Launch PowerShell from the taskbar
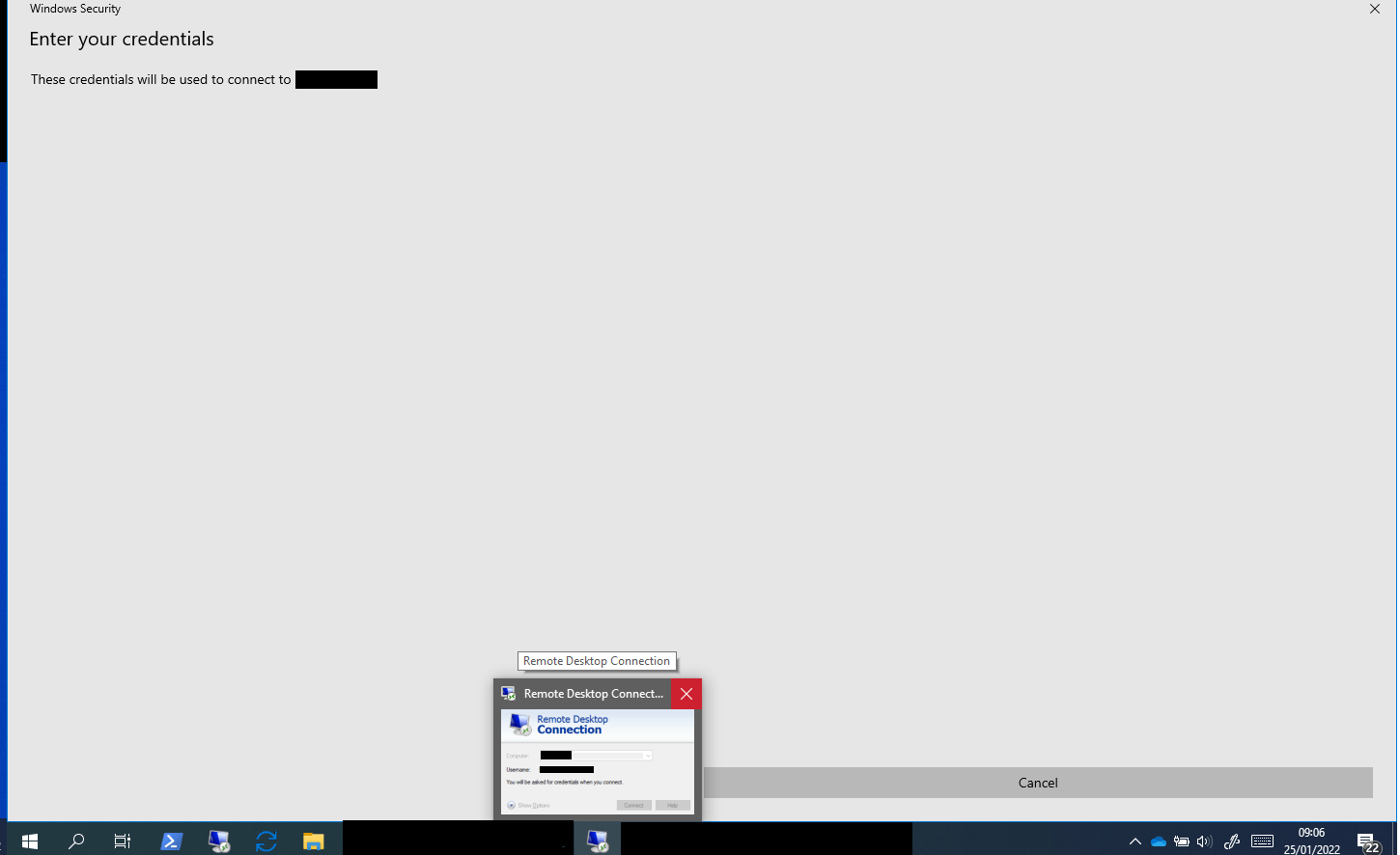Screen dimensions: 1400x855 [x=171, y=841]
